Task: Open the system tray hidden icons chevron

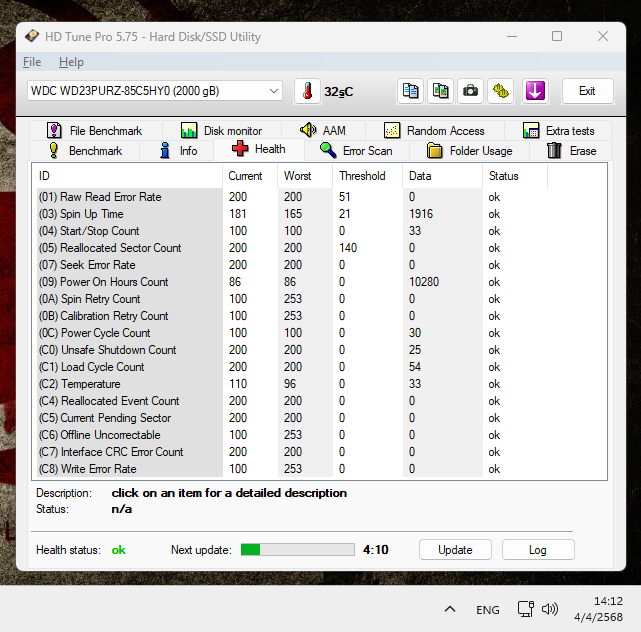Action: point(450,609)
